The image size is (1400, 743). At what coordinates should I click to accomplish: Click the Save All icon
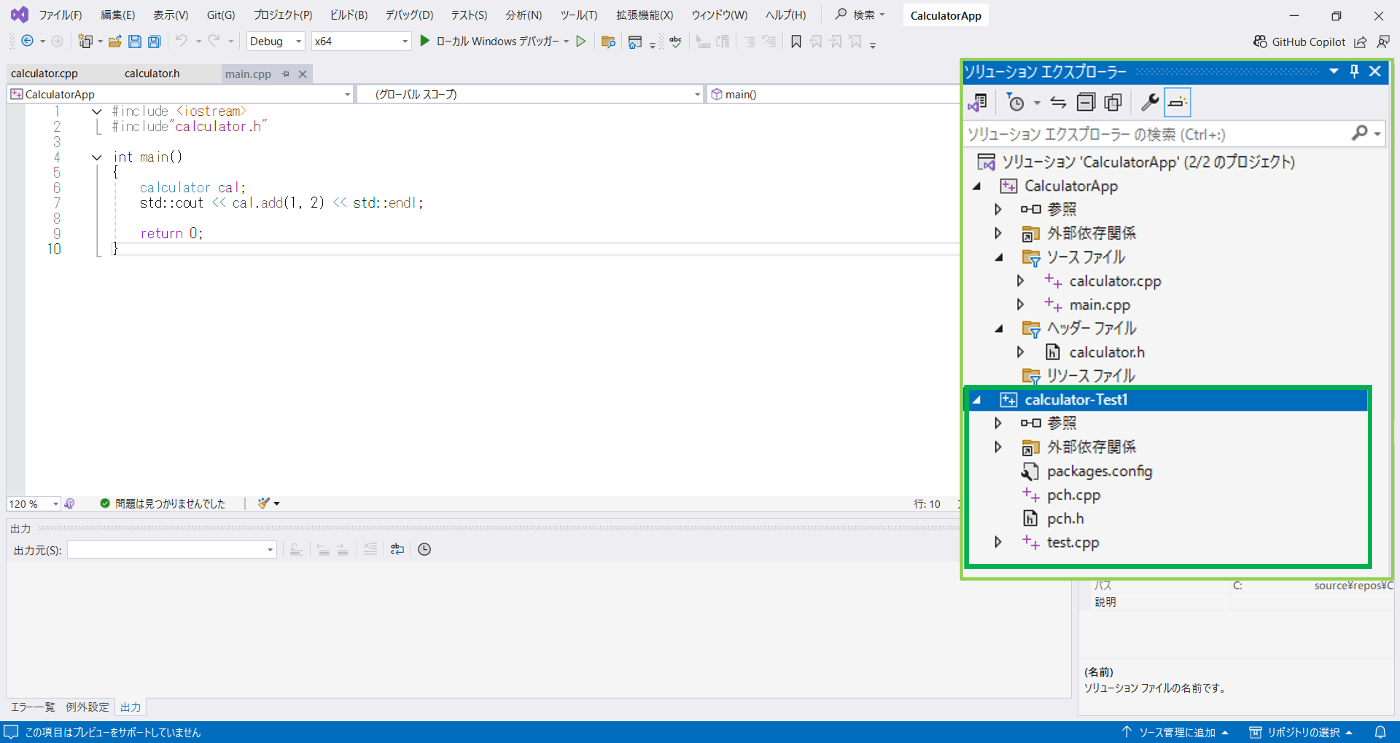(x=154, y=41)
